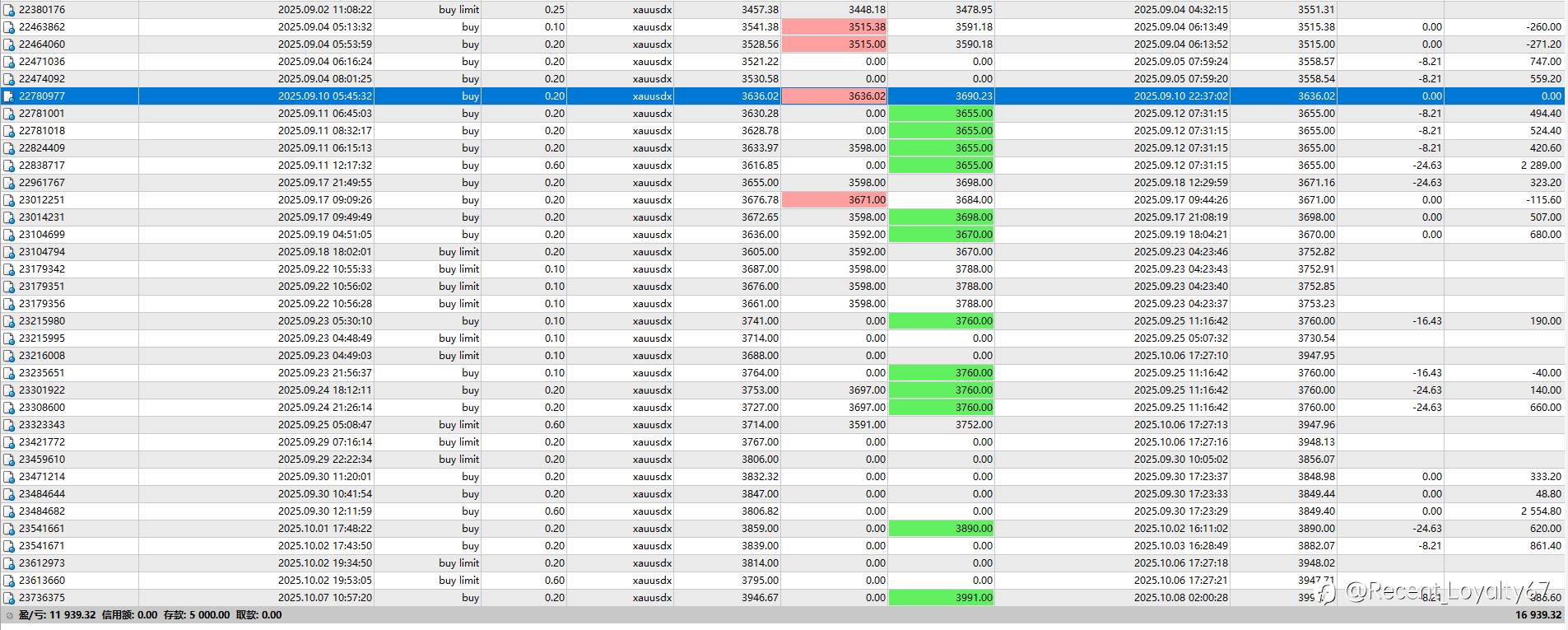
Task: Pick the order icon beside ticket 23012251
Action: (x=9, y=200)
